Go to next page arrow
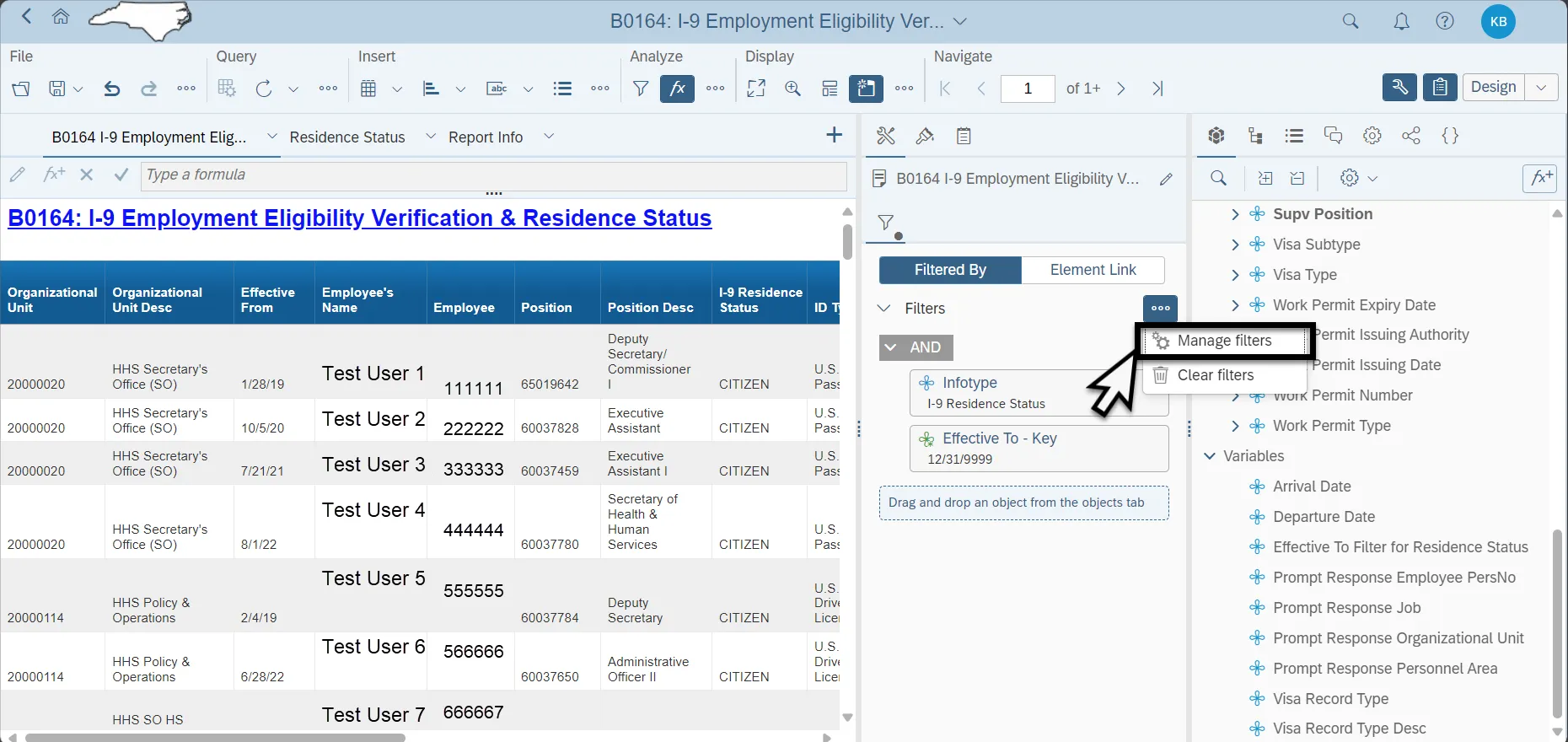Image resolution: width=1568 pixels, height=742 pixels. pyautogui.click(x=1121, y=89)
